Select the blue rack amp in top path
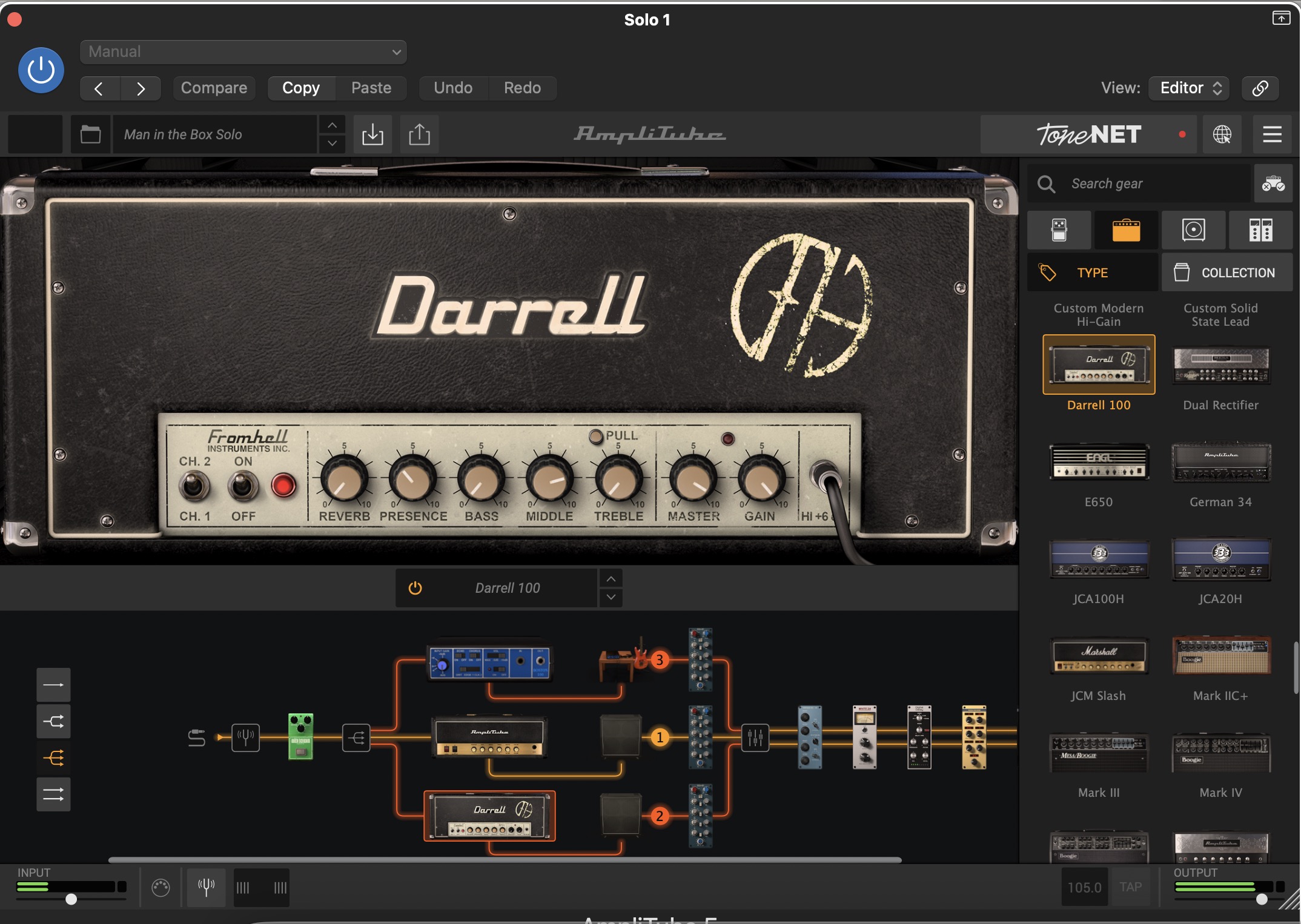The height and width of the screenshot is (924, 1301). pos(489,662)
